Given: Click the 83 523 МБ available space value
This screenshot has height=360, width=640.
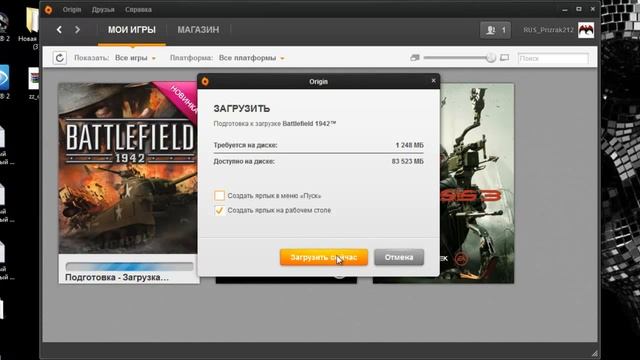Looking at the screenshot, I should click(407, 162).
